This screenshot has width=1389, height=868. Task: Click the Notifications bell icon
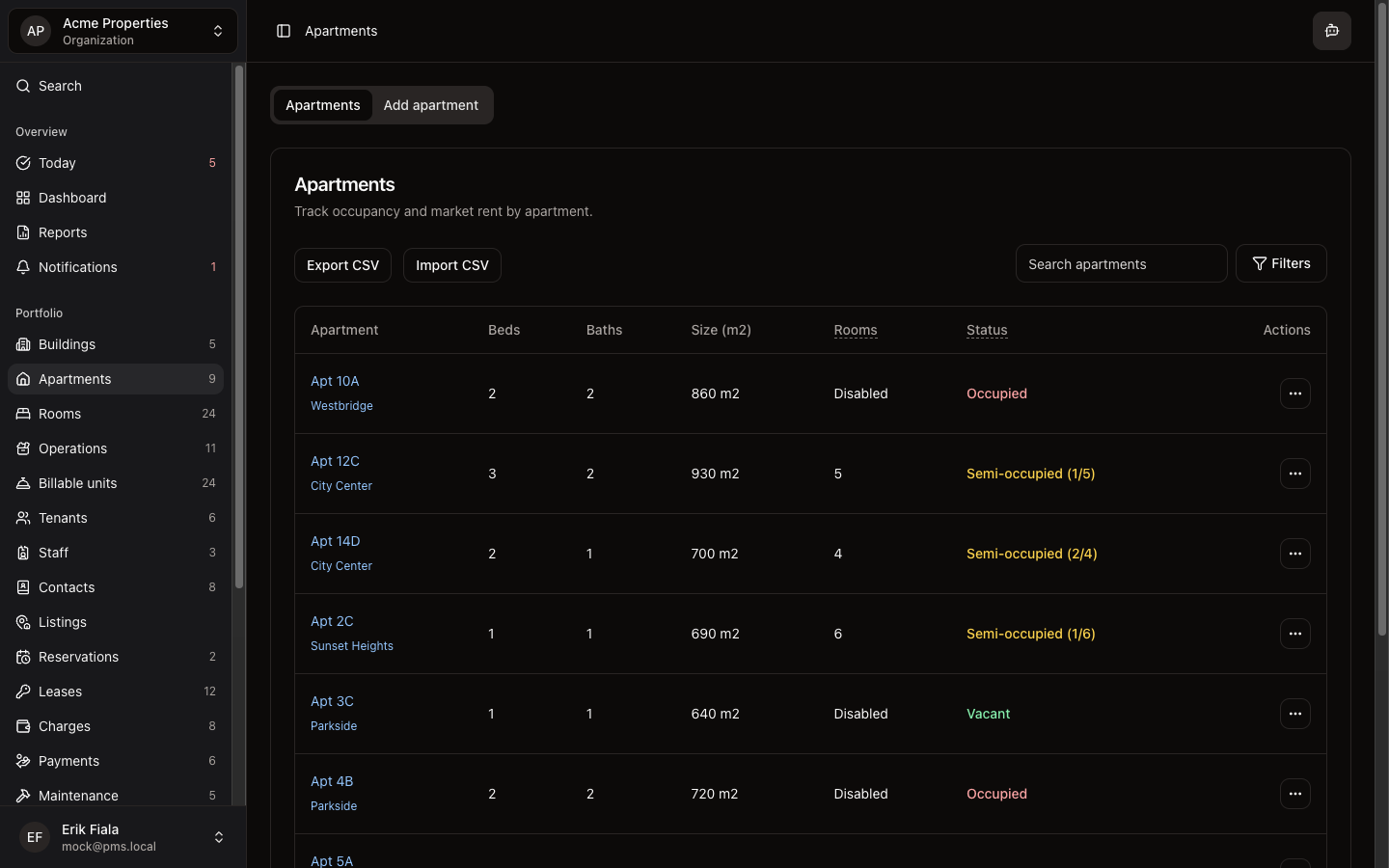click(x=23, y=267)
